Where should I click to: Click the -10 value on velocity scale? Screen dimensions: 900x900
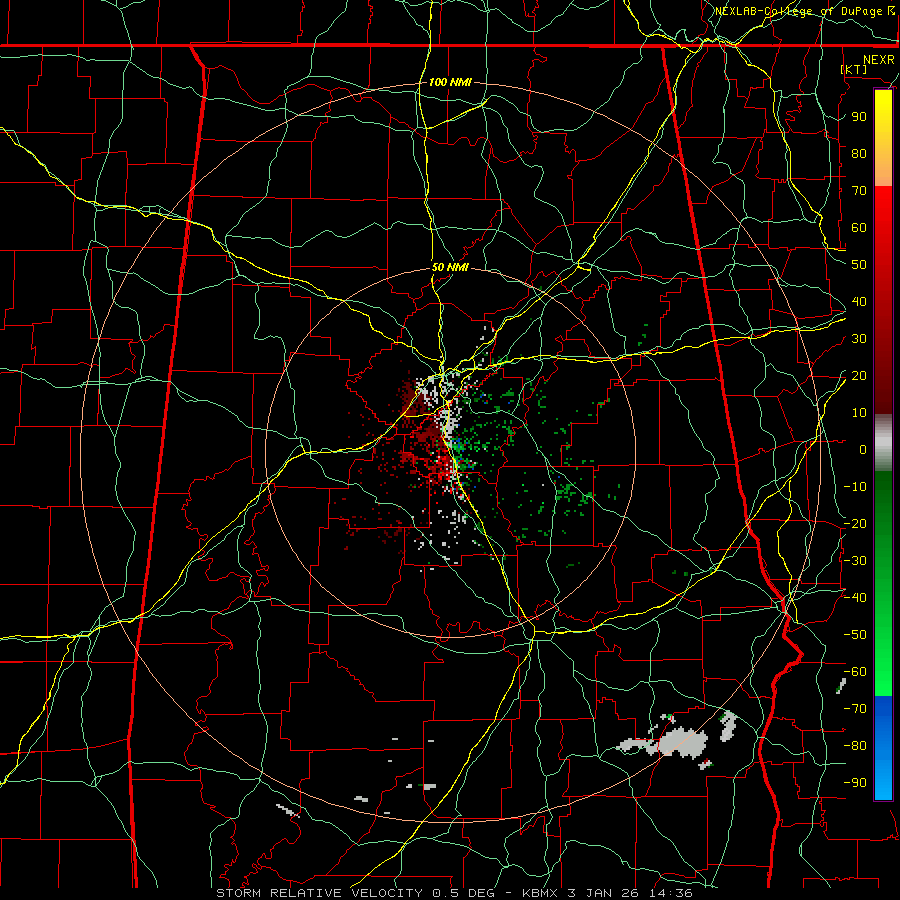(x=855, y=487)
